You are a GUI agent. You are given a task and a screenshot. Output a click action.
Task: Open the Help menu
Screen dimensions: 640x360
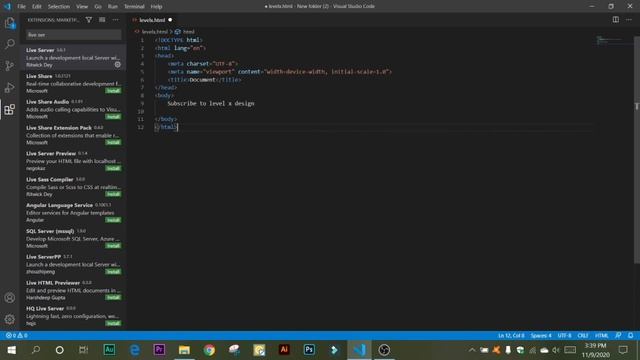click(x=156, y=7)
